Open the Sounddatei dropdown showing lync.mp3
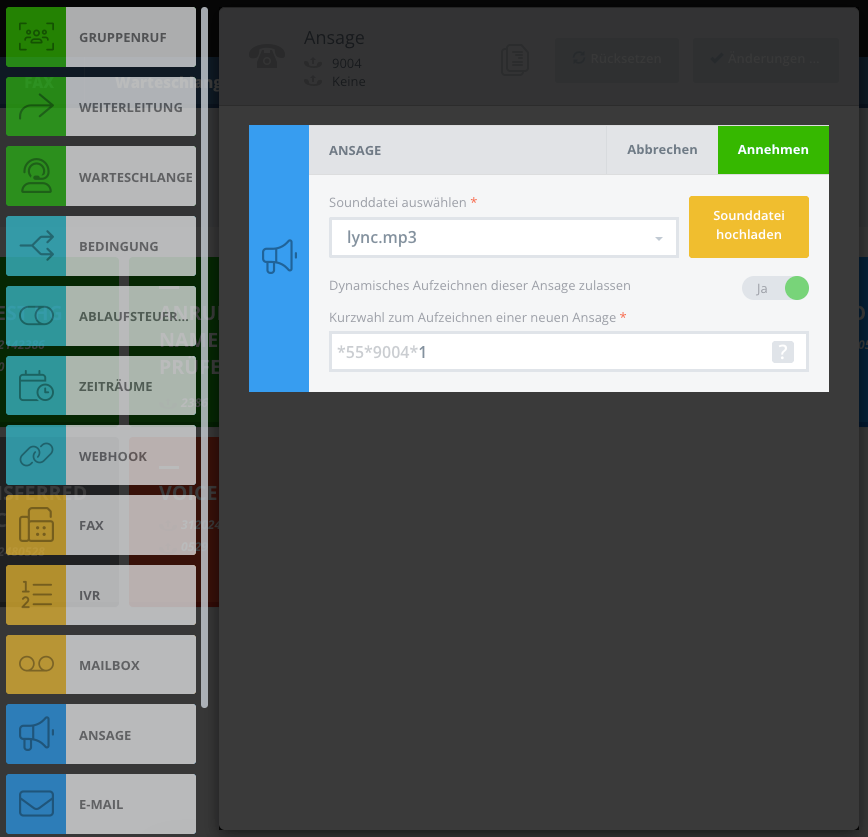 tap(504, 237)
